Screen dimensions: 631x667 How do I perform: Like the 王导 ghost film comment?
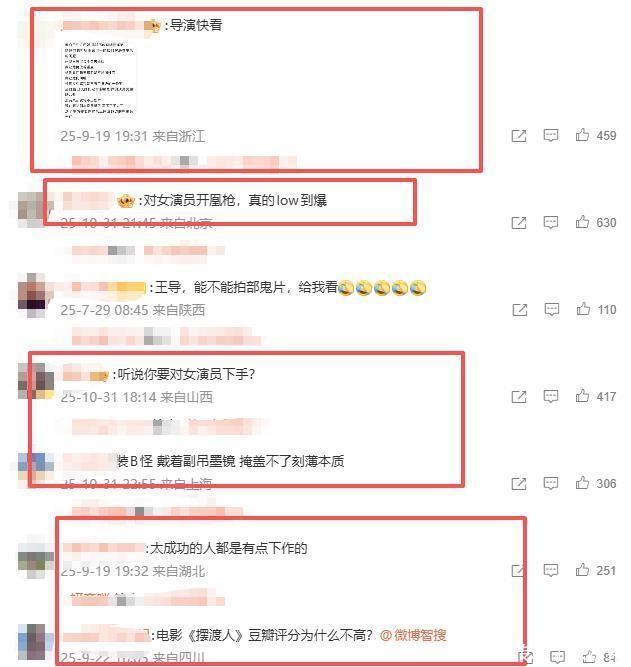(x=583, y=309)
